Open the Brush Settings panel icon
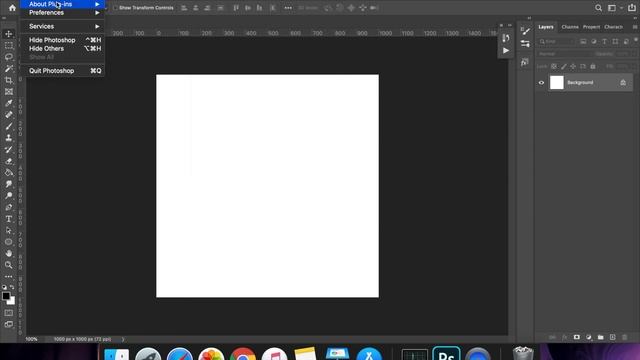 coord(525,31)
